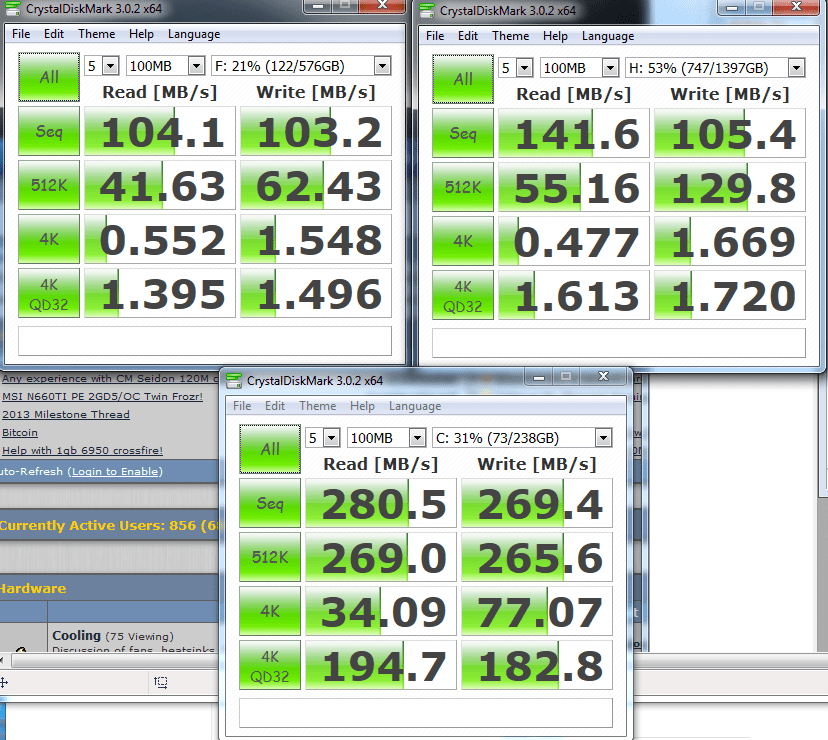Select the Seq write result 103.2
Screen dimensions: 828x740
316,131
